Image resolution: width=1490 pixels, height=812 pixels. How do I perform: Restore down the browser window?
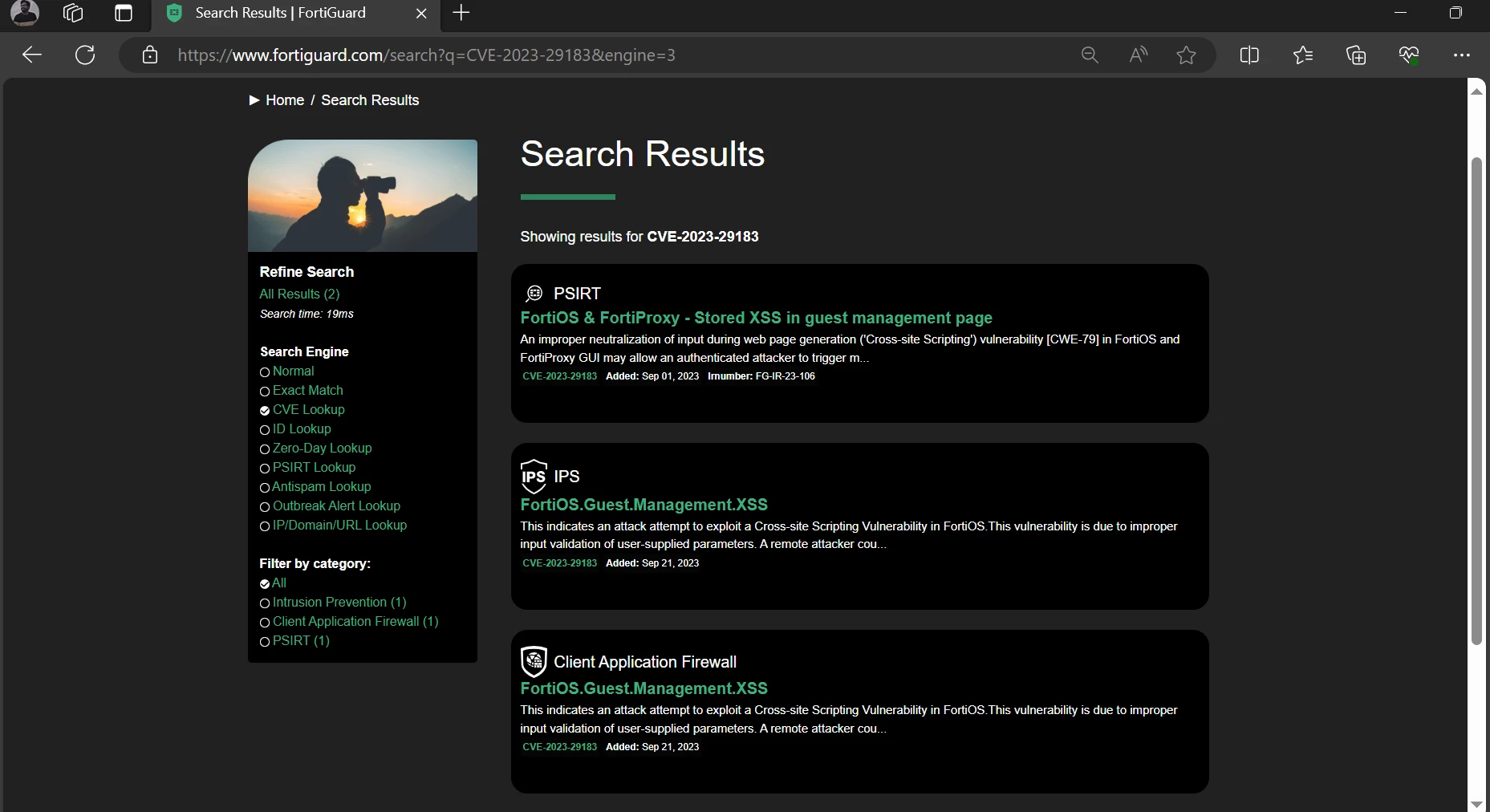(x=1455, y=13)
